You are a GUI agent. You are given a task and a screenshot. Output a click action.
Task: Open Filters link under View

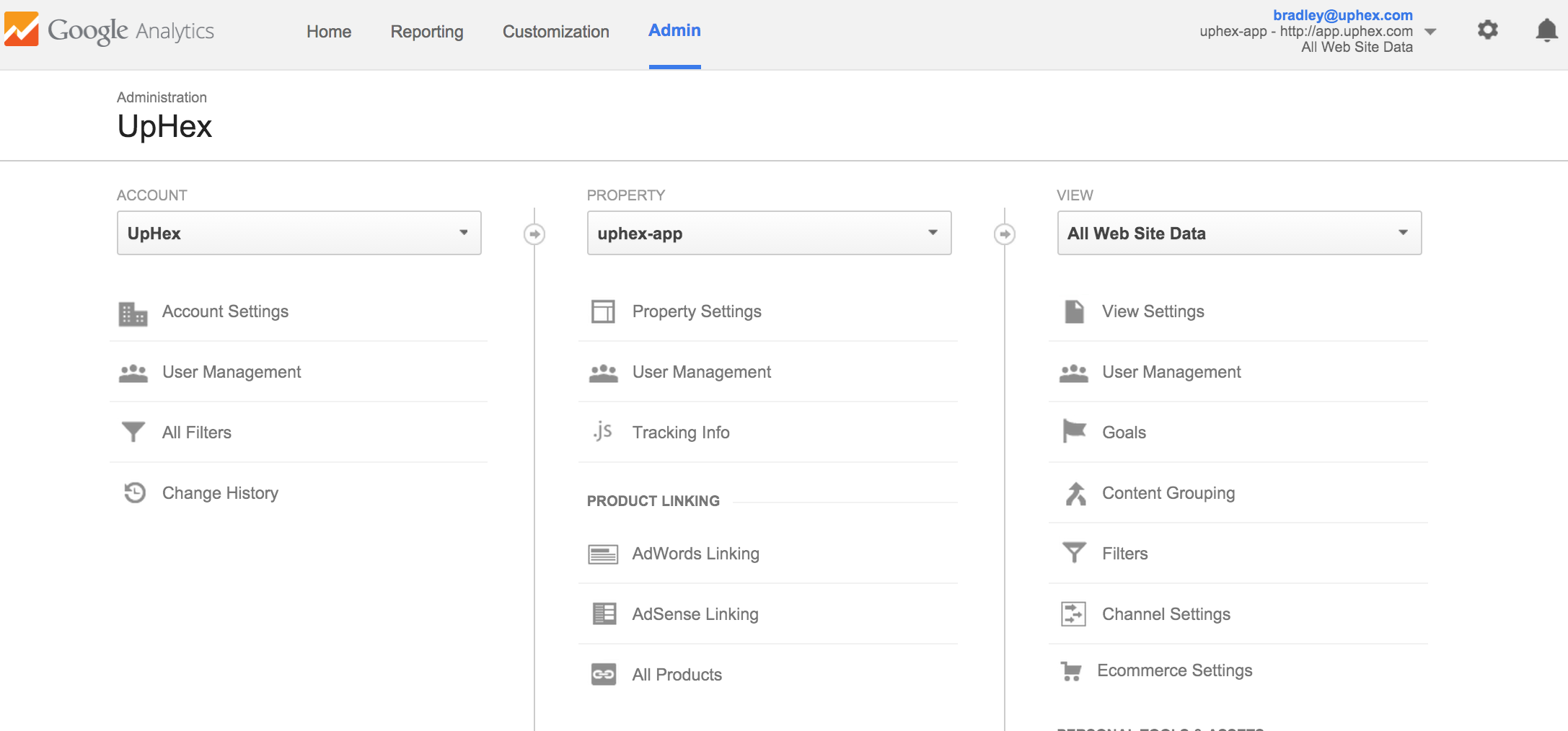[x=1125, y=554]
